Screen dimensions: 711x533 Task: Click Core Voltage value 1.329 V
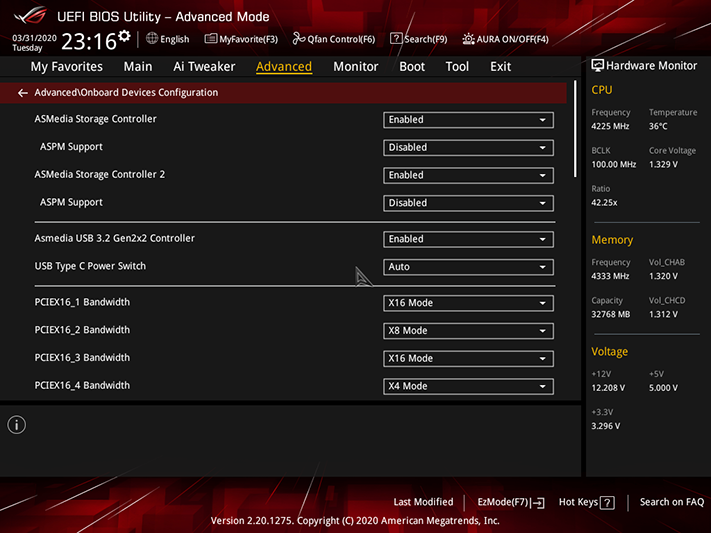coord(663,164)
